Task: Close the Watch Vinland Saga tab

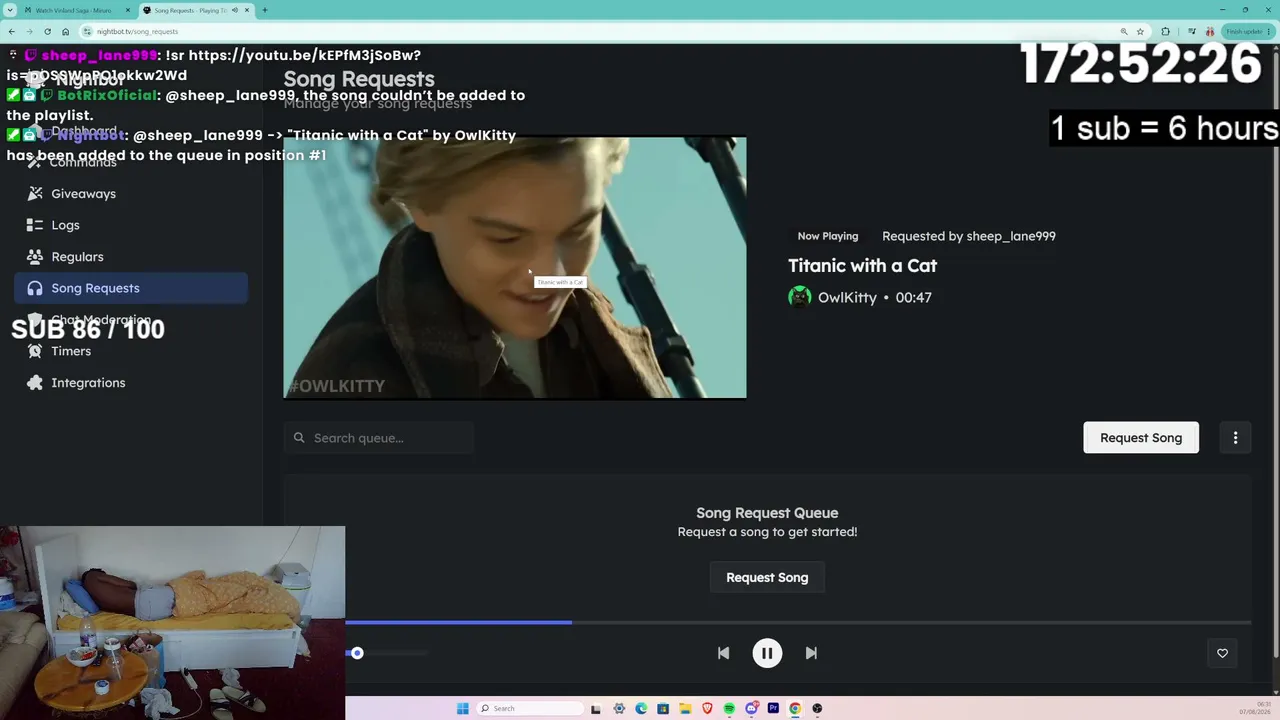Action: point(127,10)
